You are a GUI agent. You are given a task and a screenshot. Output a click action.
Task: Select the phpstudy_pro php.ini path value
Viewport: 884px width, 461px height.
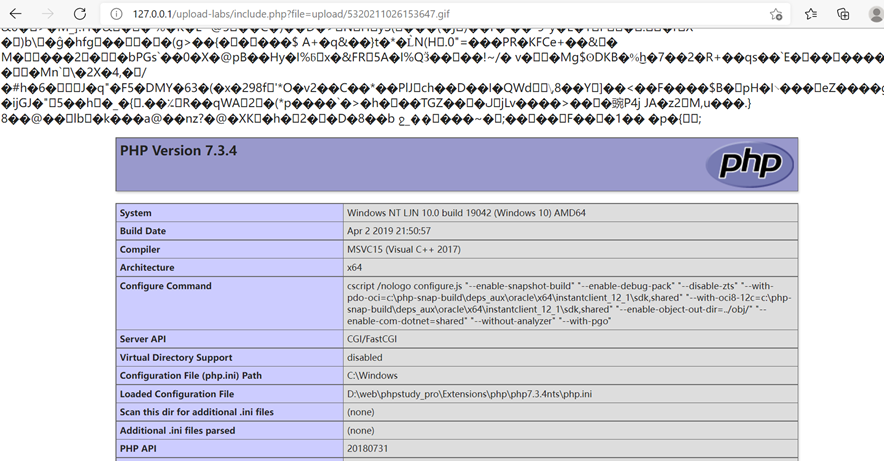click(470, 394)
